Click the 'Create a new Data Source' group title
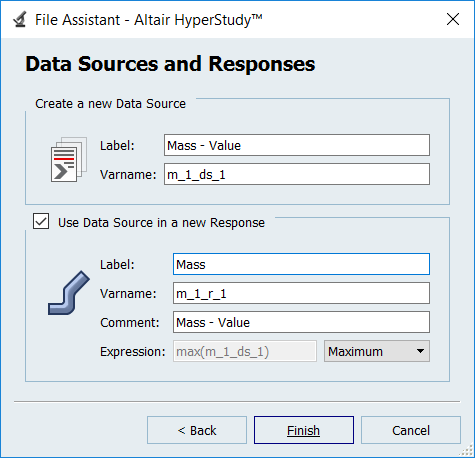 (x=110, y=104)
